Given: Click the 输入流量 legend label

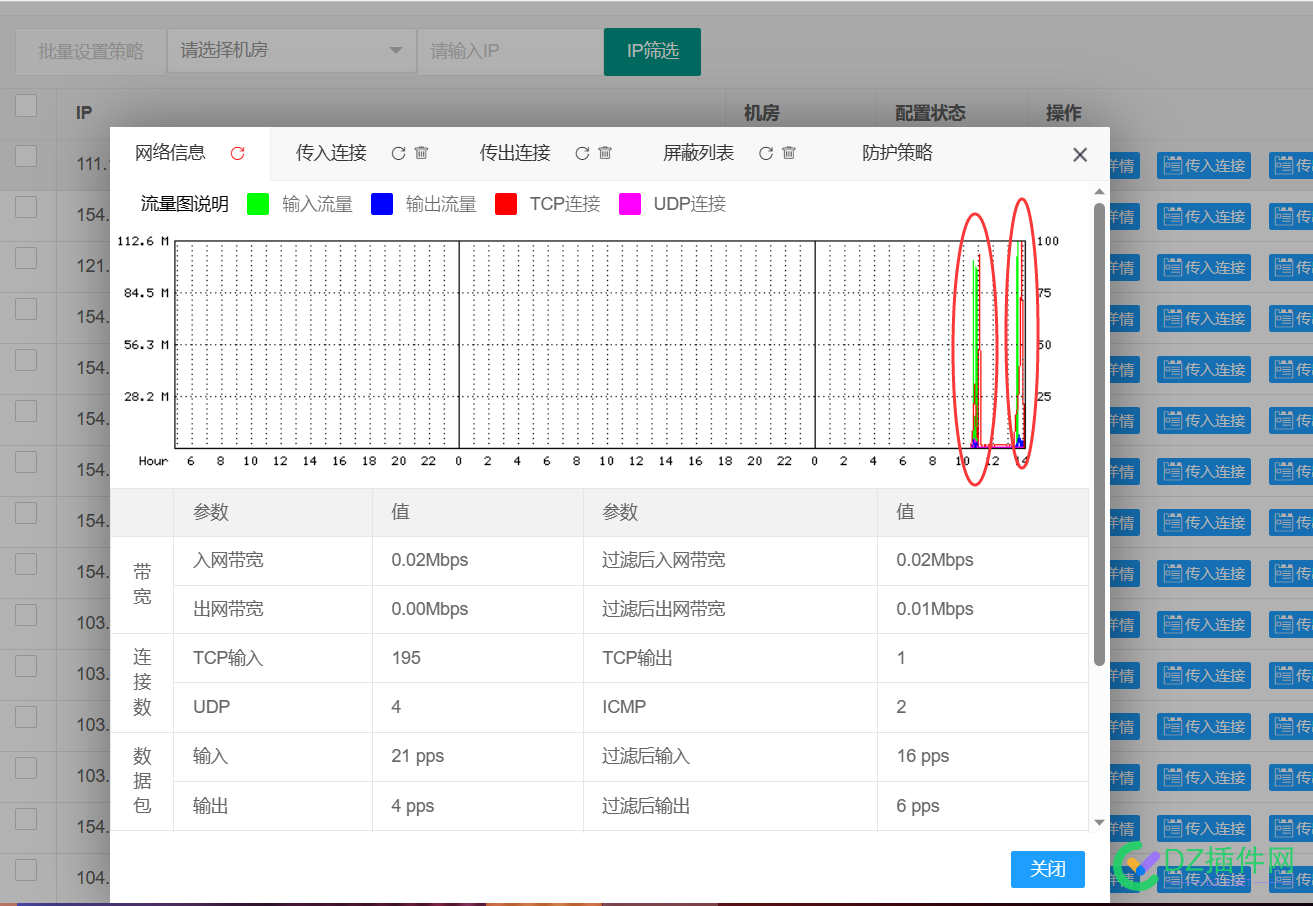Looking at the screenshot, I should [318, 204].
